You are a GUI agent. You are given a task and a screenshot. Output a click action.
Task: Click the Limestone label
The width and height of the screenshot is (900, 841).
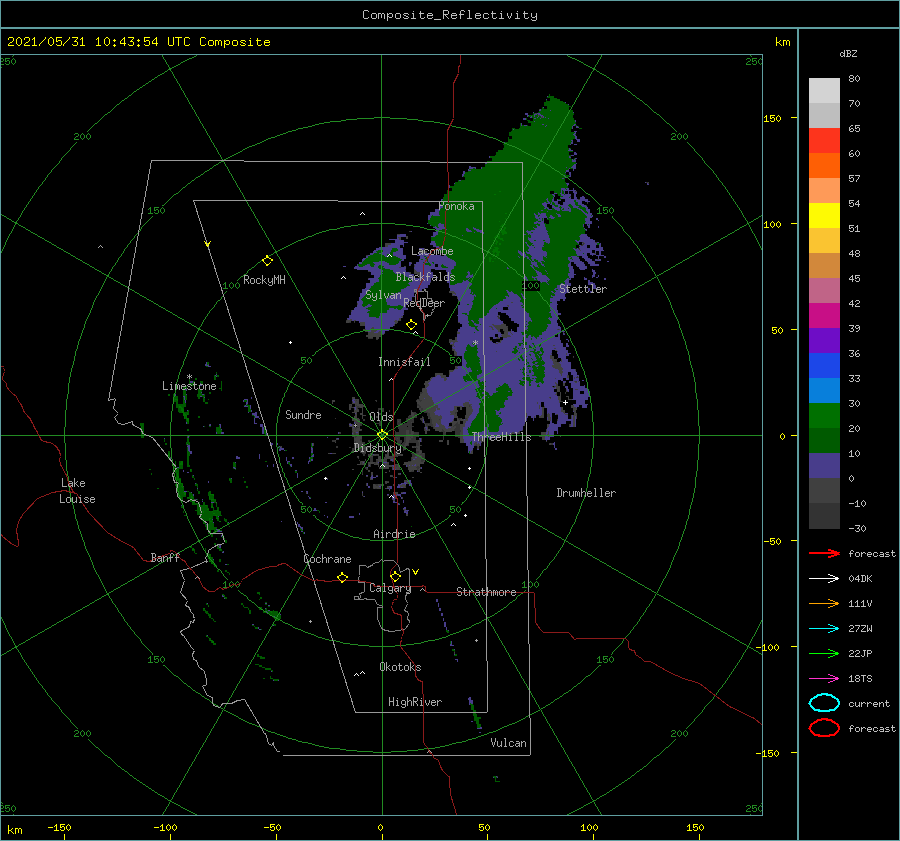(189, 386)
